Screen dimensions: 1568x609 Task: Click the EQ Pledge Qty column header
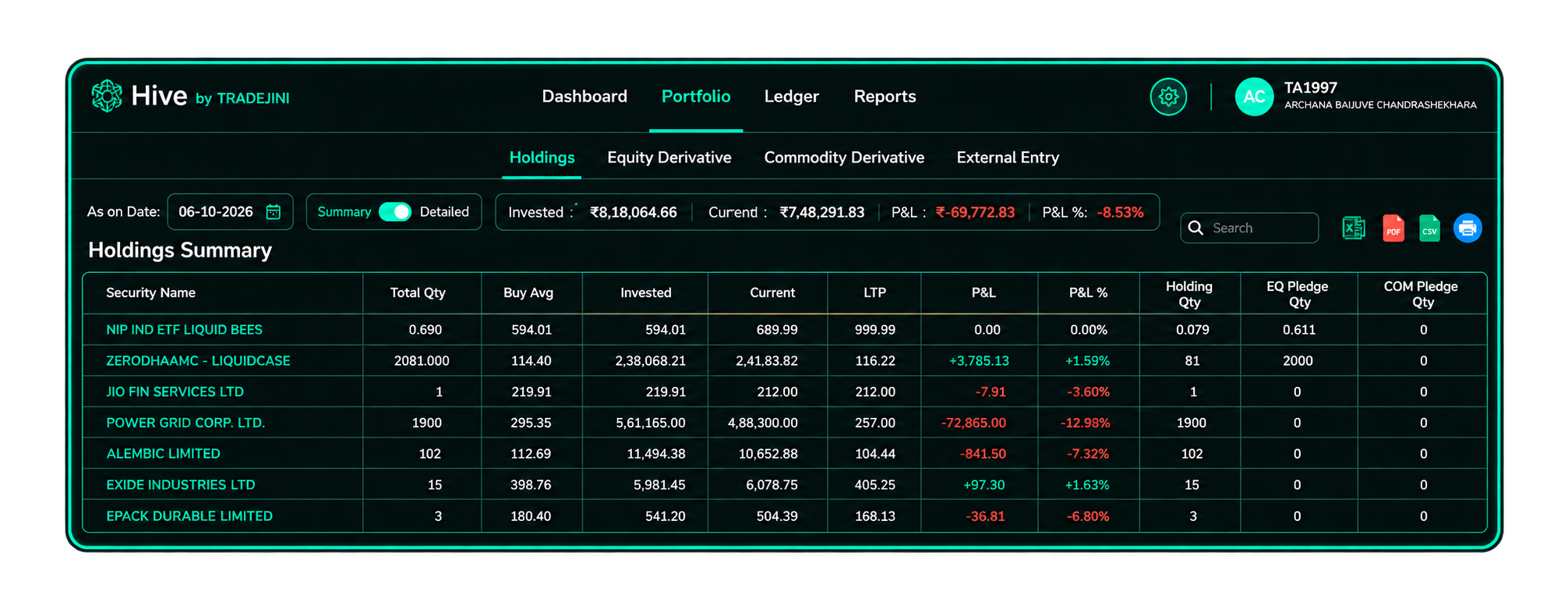tap(1298, 294)
